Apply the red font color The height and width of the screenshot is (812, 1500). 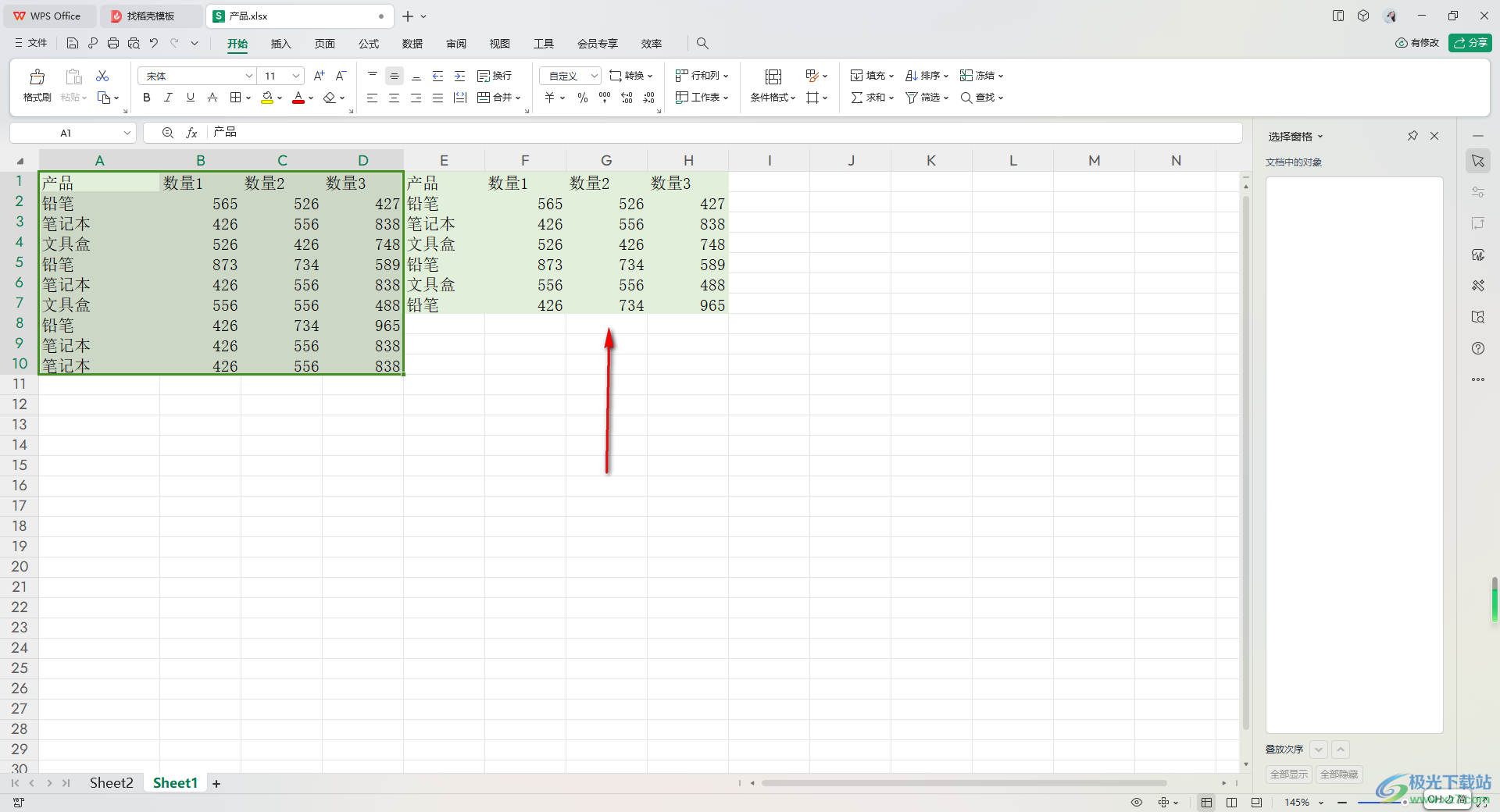[x=298, y=98]
